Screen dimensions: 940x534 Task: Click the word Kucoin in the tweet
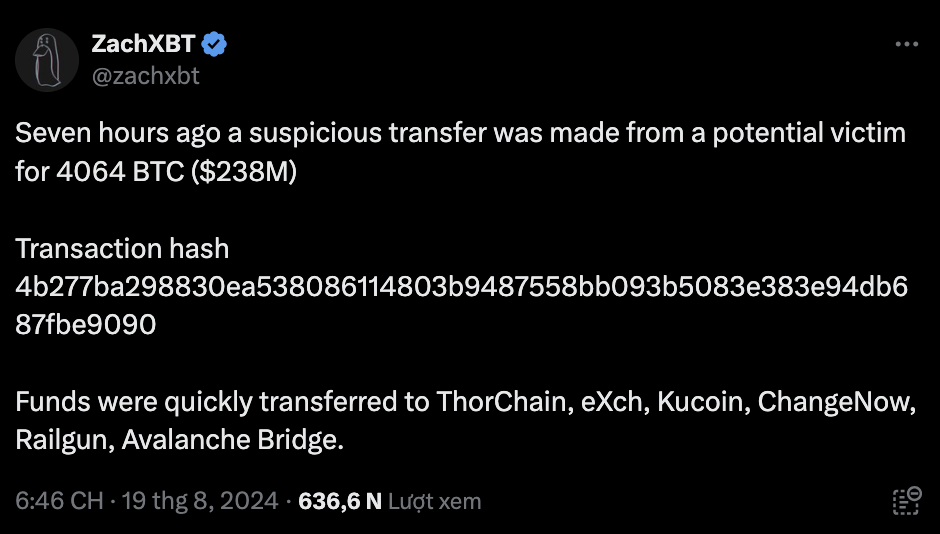click(700, 402)
